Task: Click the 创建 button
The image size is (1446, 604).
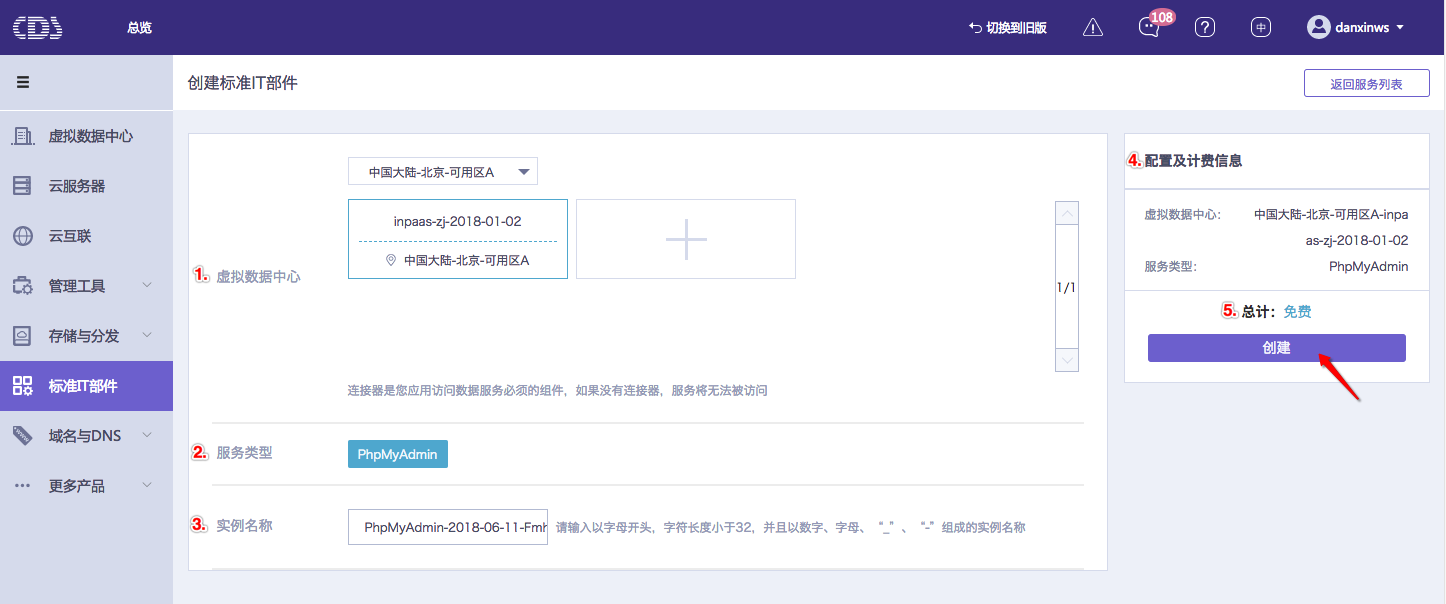Action: (x=1276, y=348)
